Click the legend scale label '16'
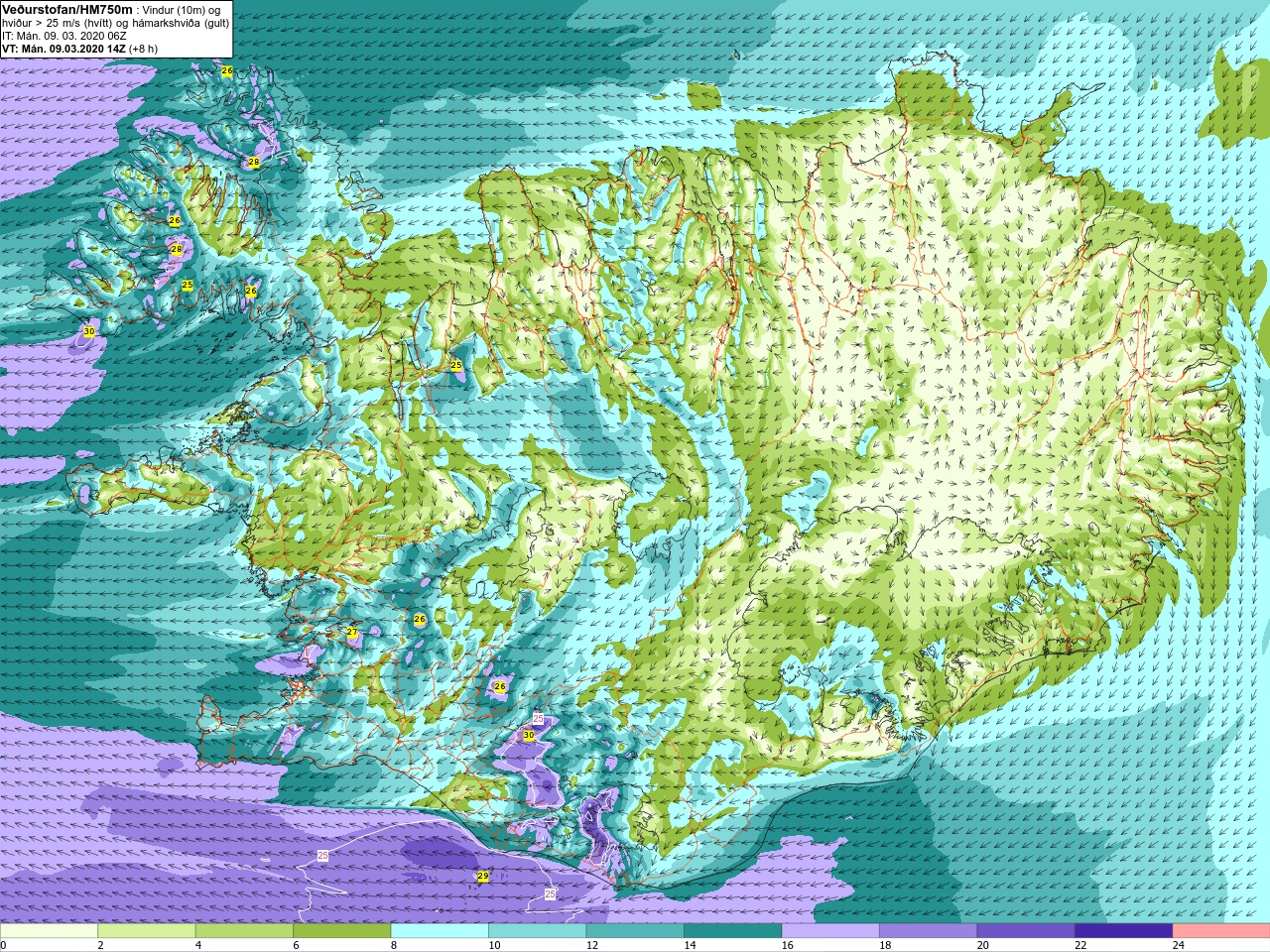The image size is (1270, 952). click(x=787, y=945)
